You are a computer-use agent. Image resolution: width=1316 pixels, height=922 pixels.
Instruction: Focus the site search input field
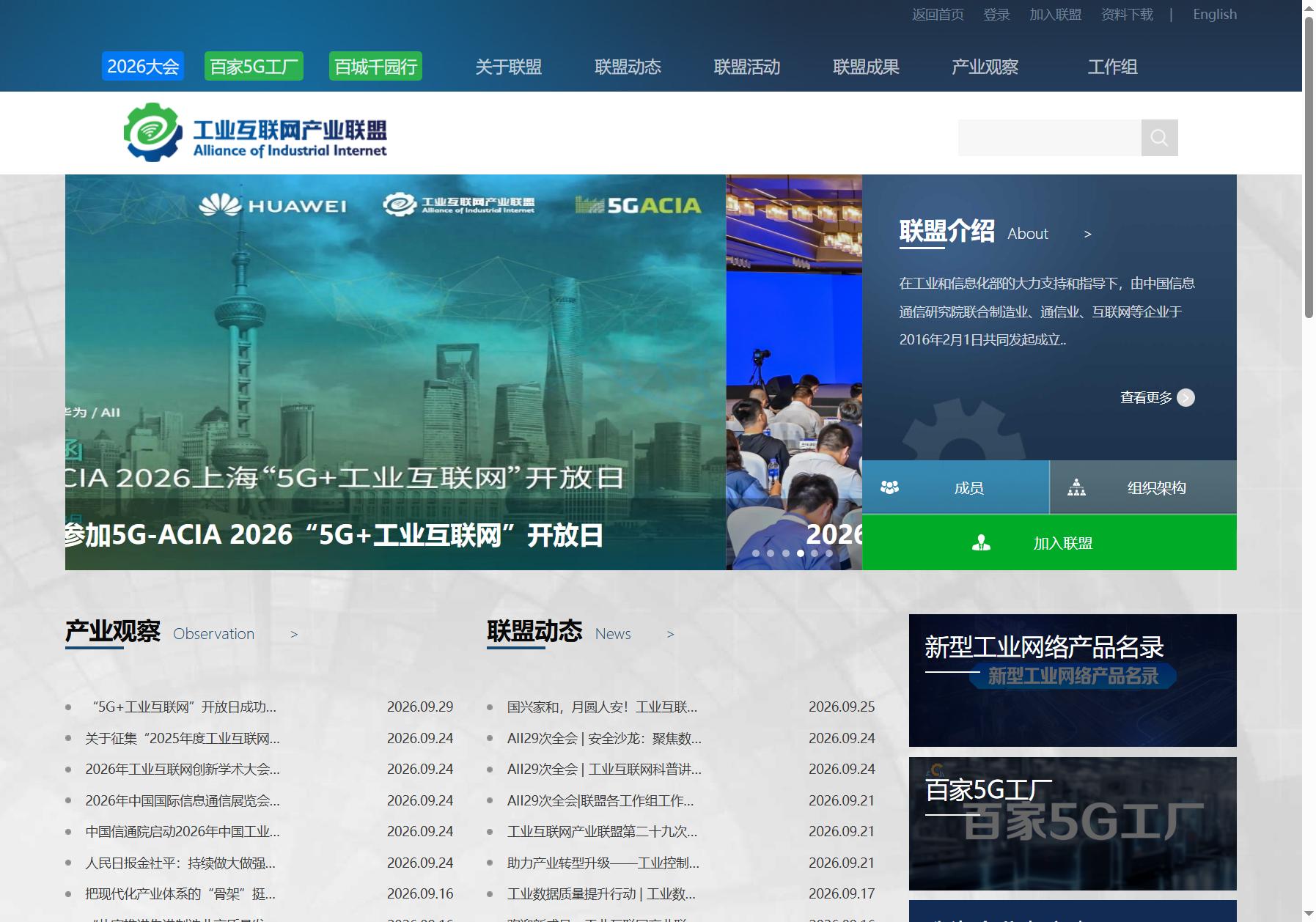[1050, 138]
